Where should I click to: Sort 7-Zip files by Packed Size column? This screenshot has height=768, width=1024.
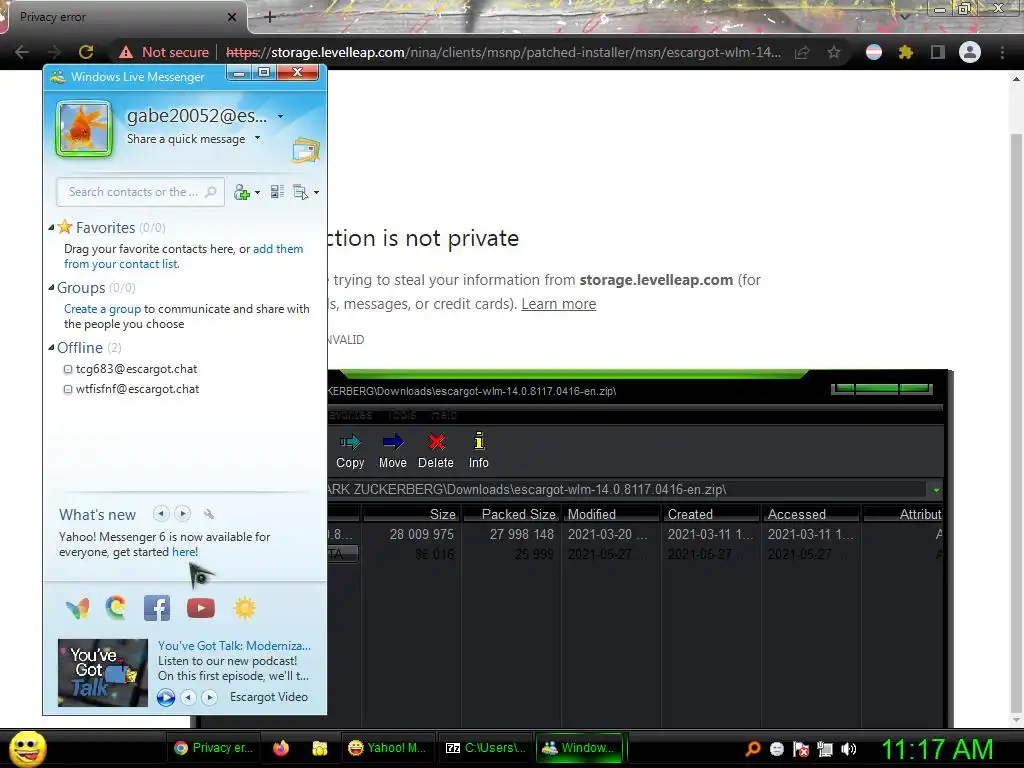point(512,515)
